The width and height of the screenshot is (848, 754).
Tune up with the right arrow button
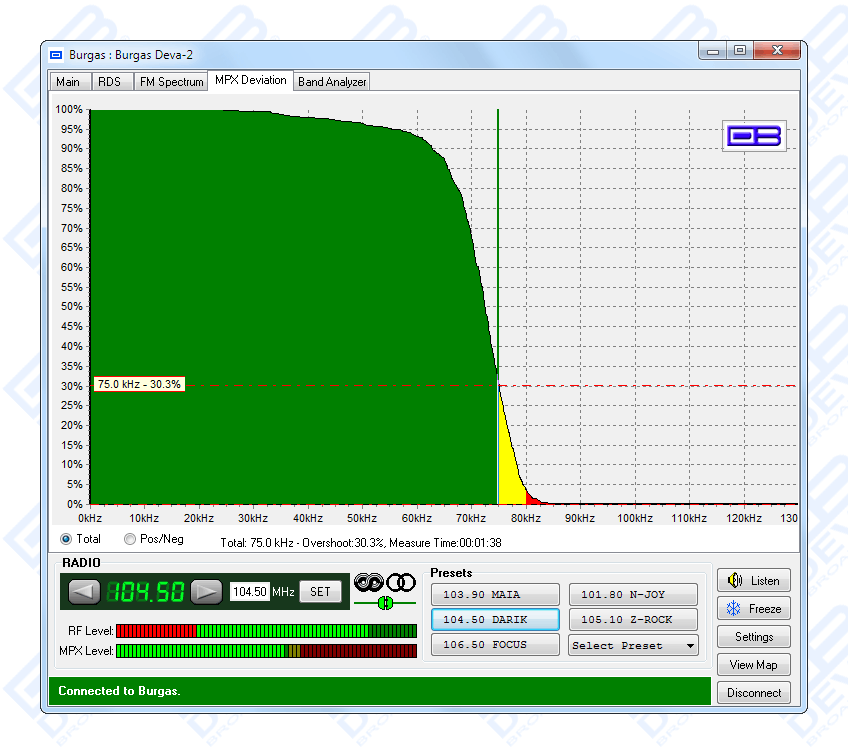coord(206,592)
